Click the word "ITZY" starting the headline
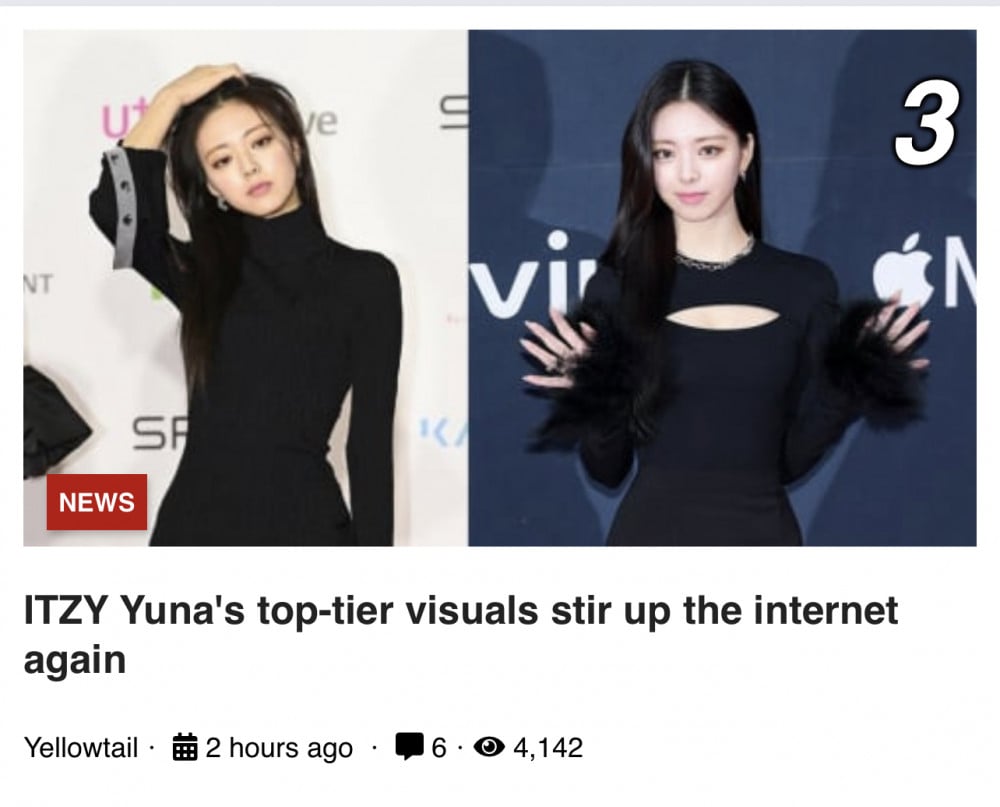 [65, 610]
